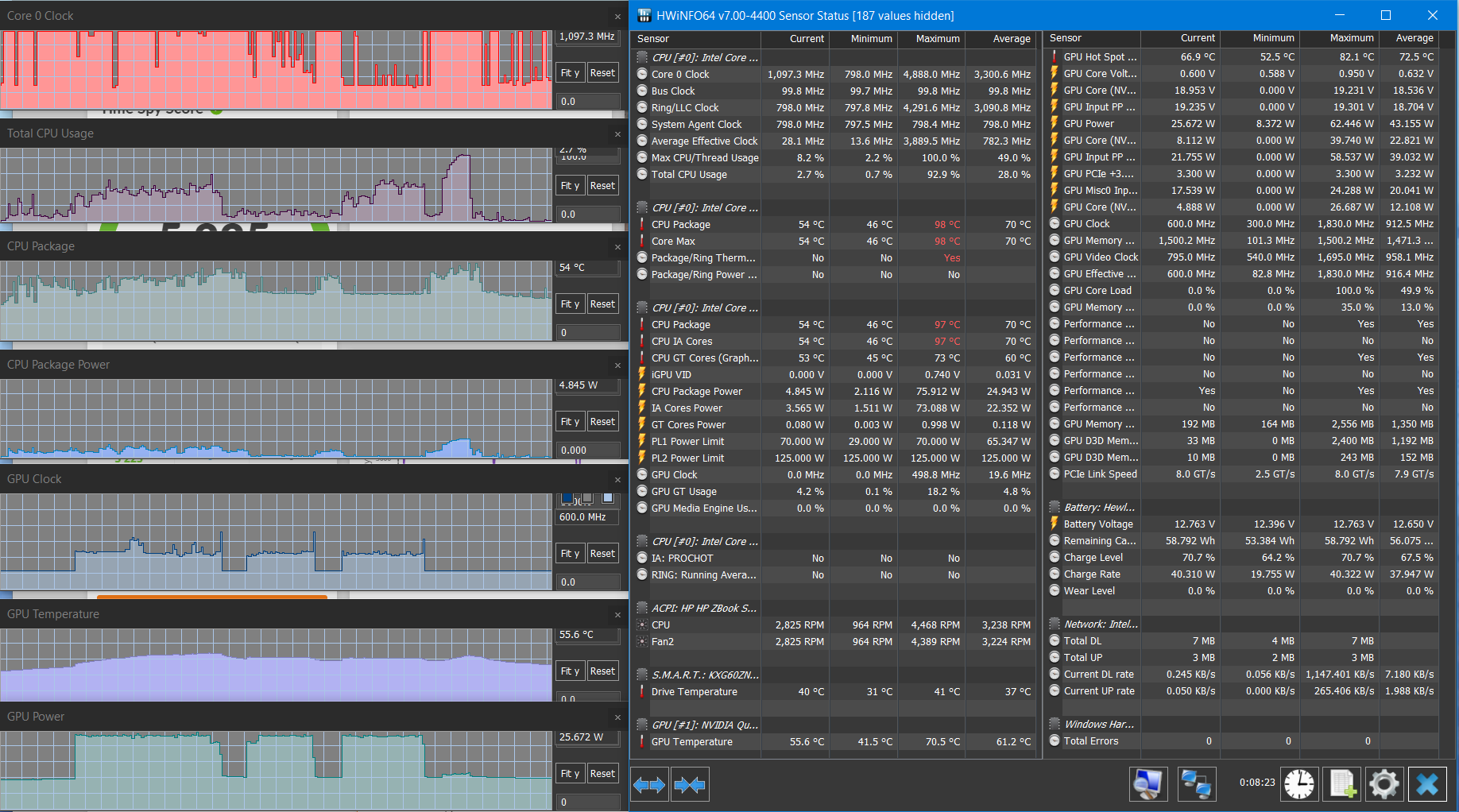Click the 0:08:23 elapsed time text

1257,783
